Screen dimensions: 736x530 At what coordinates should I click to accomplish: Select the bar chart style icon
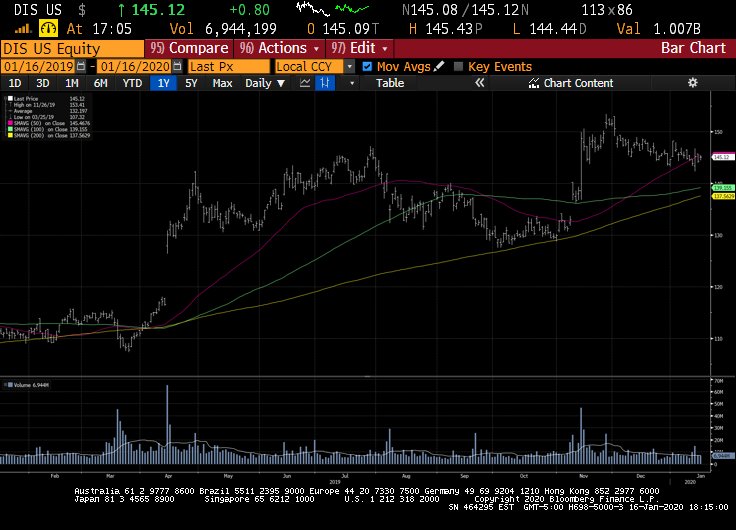pos(325,83)
